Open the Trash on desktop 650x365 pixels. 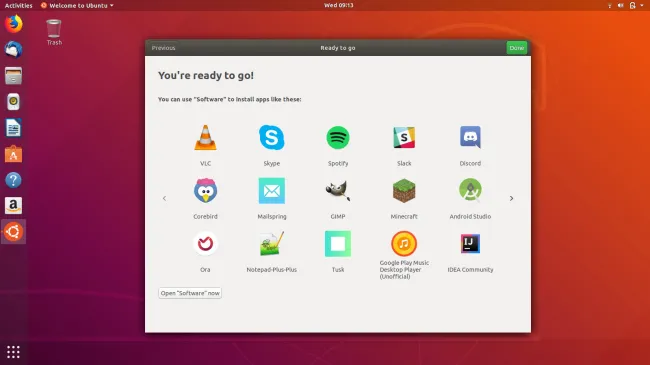[54, 32]
